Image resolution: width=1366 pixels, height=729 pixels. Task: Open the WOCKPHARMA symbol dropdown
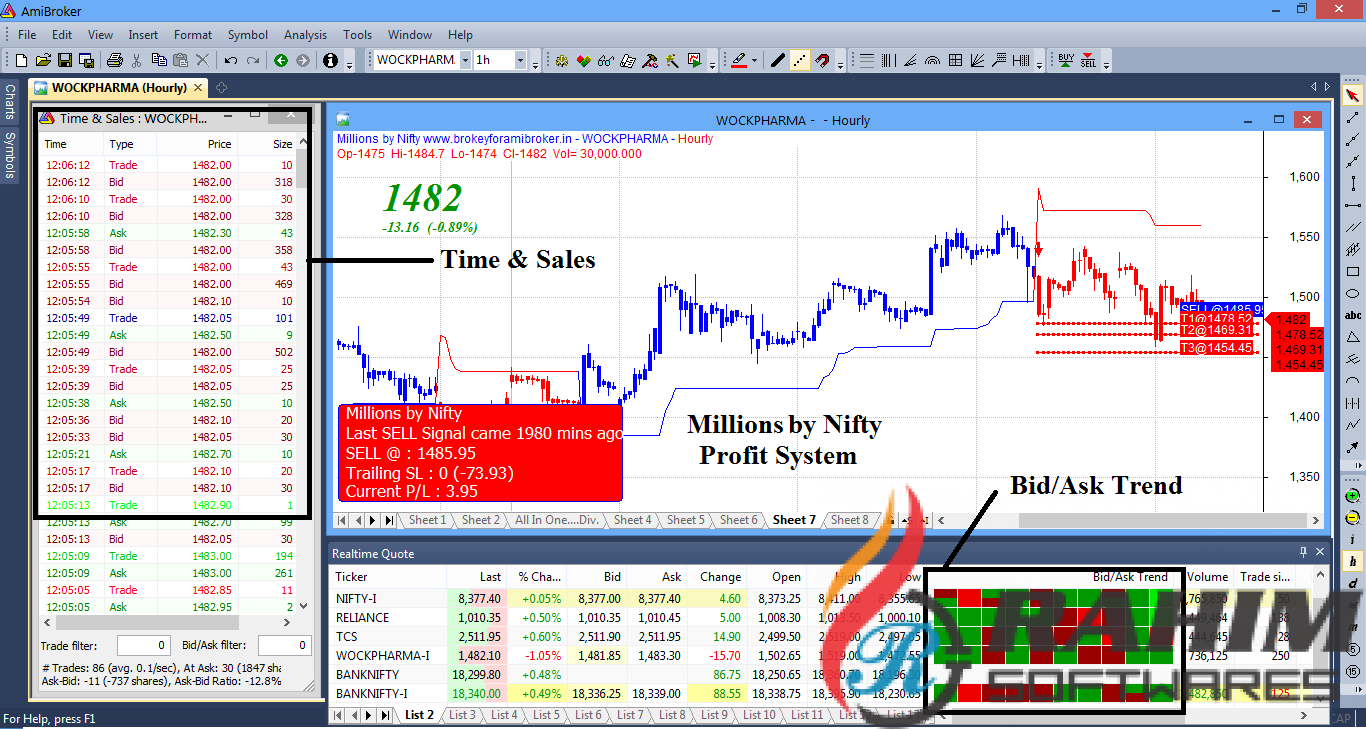(465, 60)
